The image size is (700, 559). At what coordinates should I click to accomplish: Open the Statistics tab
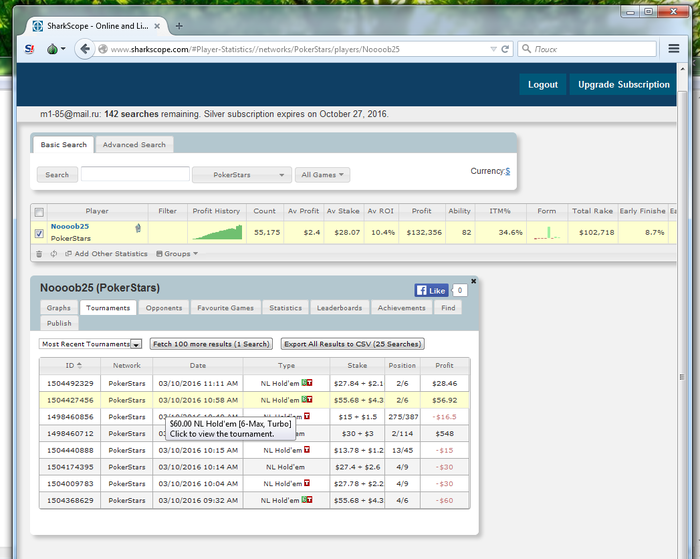pos(286,308)
